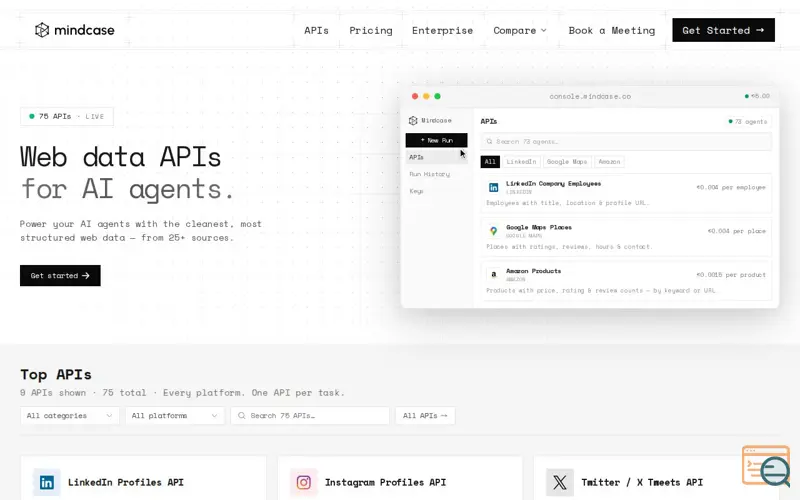Click the arrow icon in hero Get started
The image size is (800, 500).
pos(86,276)
